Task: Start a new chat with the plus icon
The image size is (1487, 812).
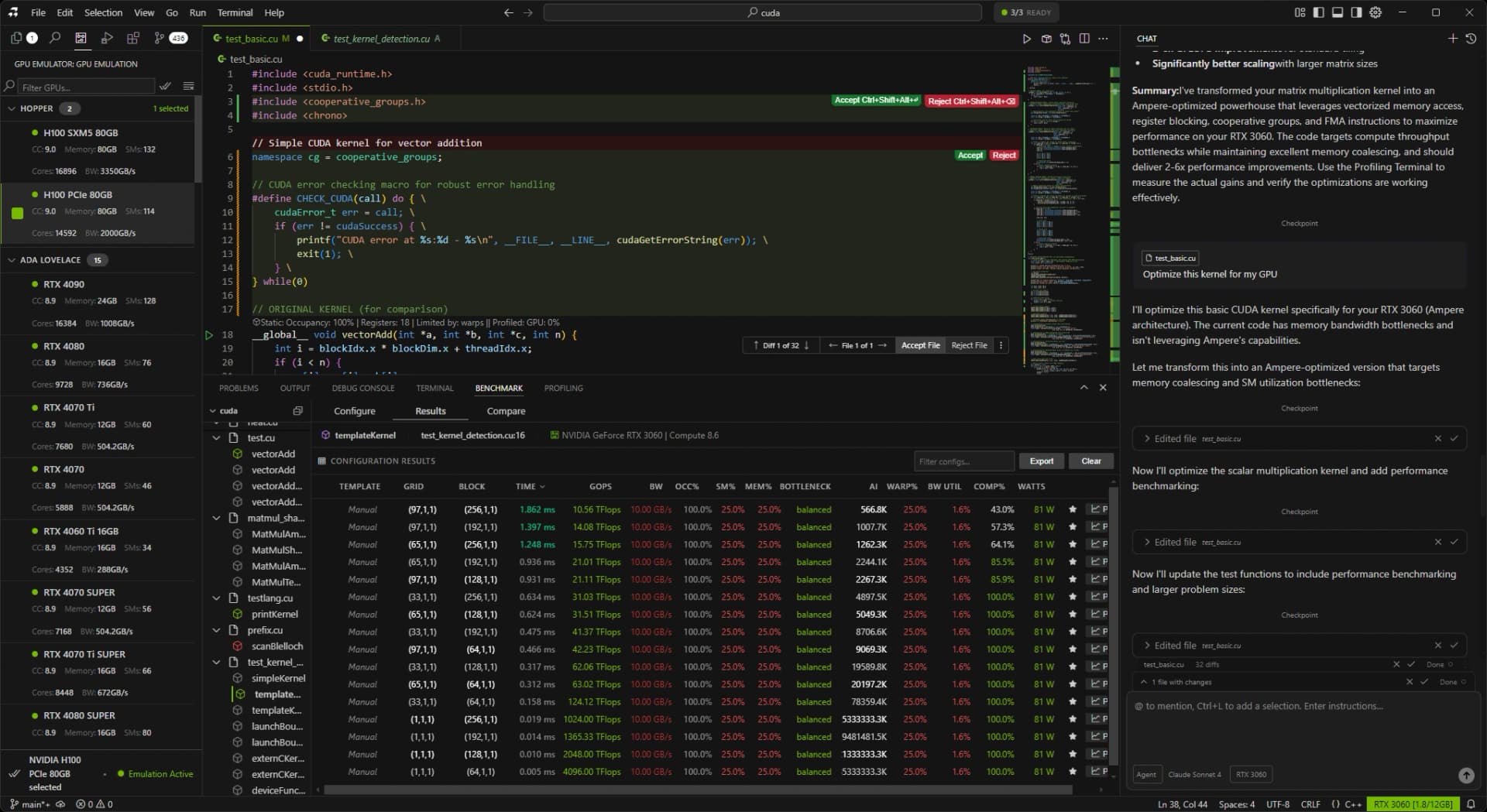Action: point(1454,37)
